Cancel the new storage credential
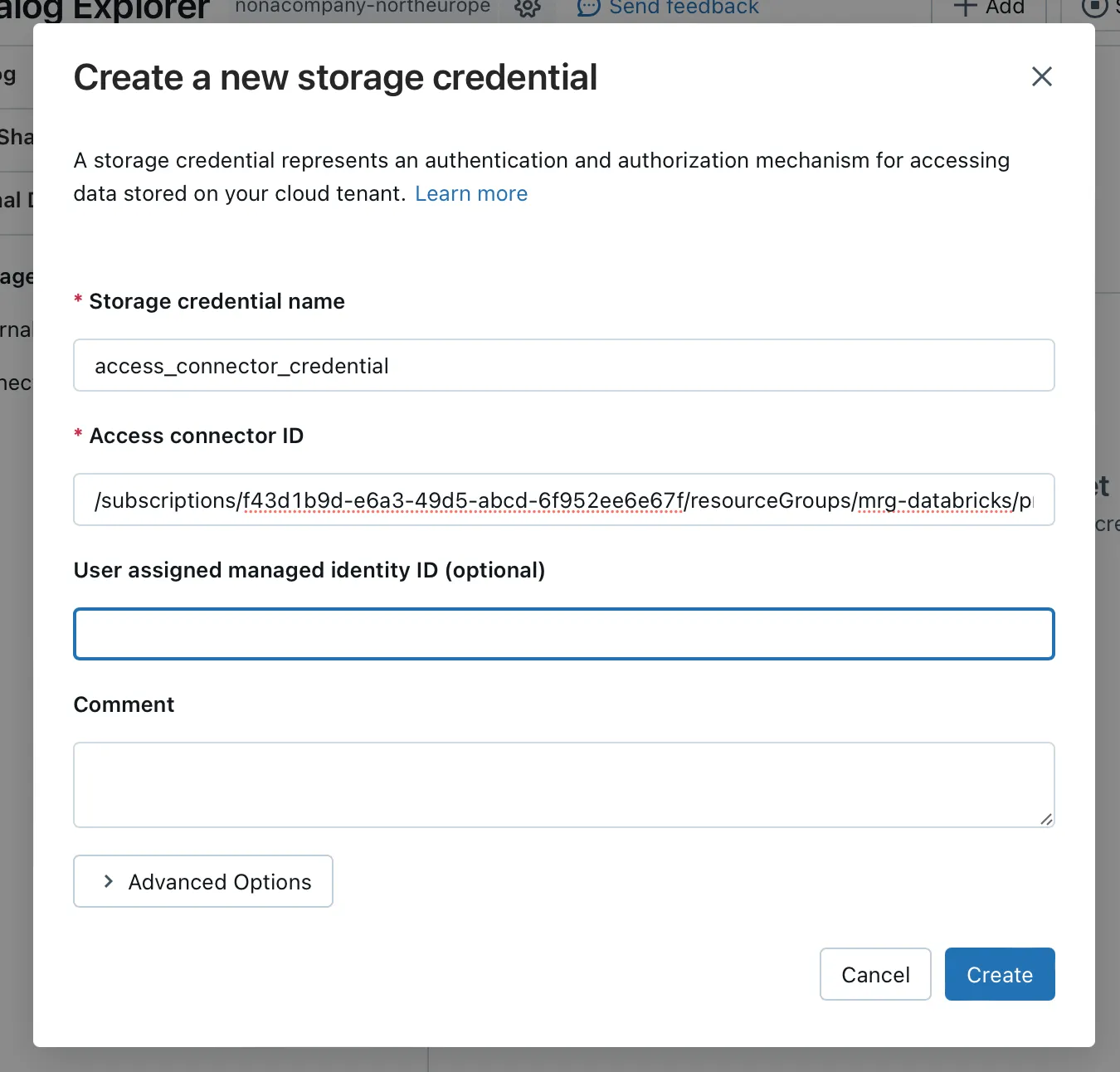The image size is (1120, 1072). pyautogui.click(x=874, y=974)
